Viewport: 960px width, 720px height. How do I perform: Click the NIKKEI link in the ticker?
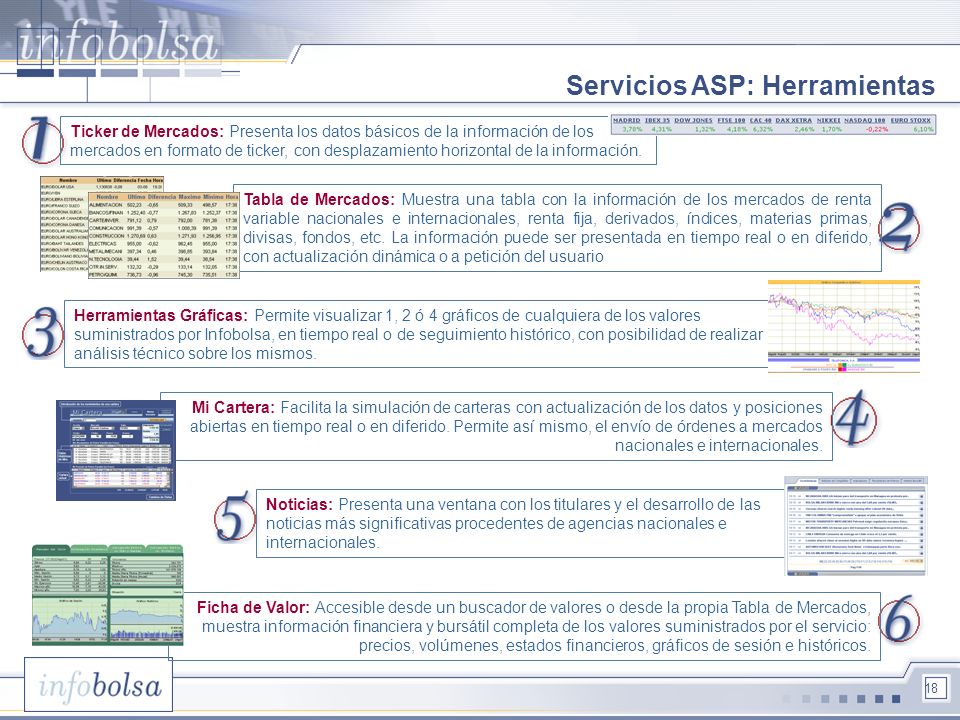click(x=828, y=121)
